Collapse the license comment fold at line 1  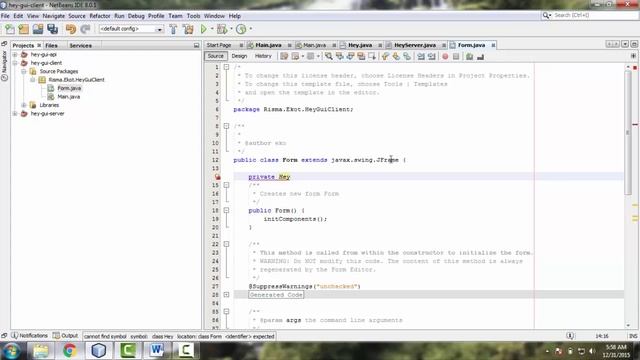pos(226,67)
